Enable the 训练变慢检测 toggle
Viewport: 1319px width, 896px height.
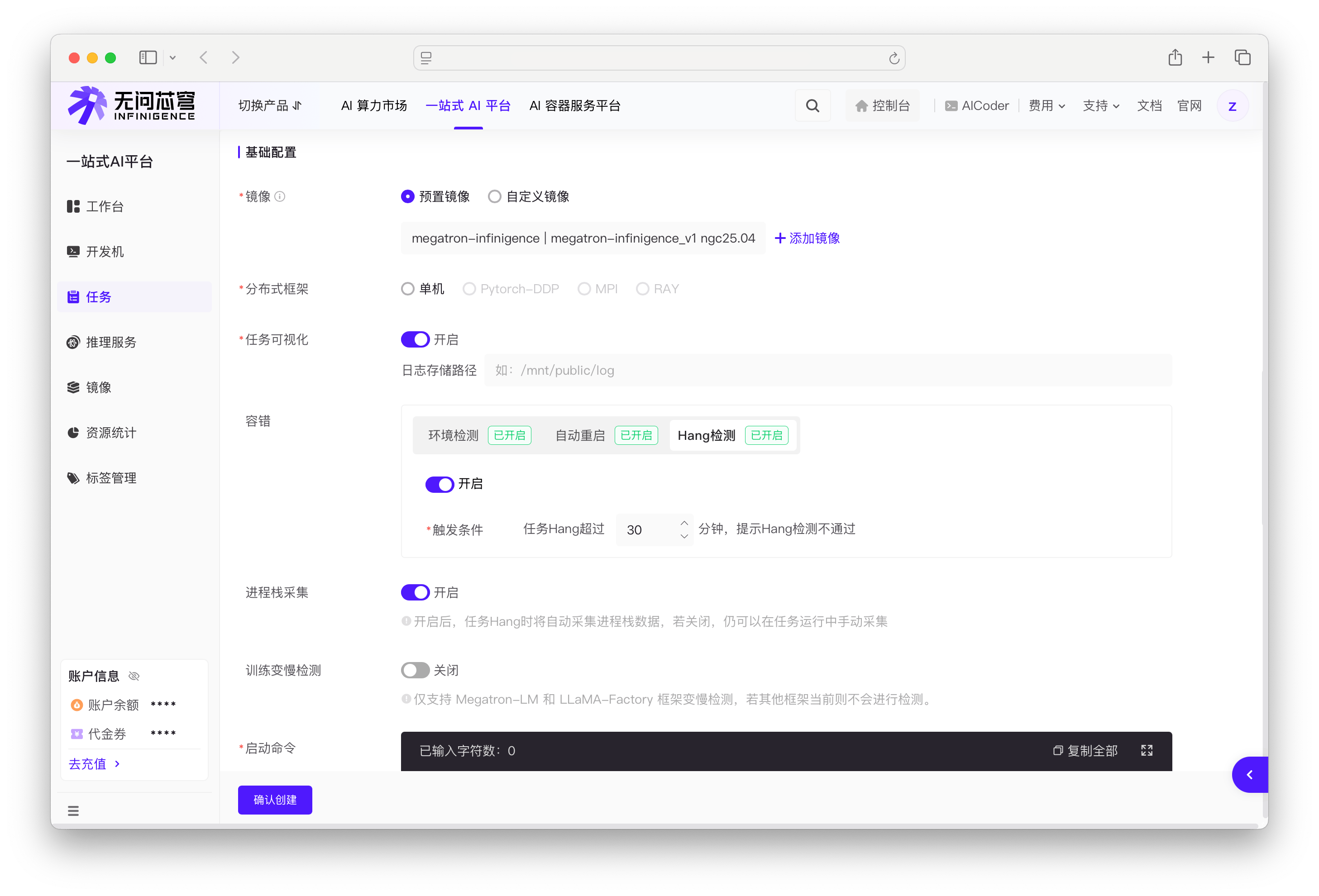[x=415, y=670]
